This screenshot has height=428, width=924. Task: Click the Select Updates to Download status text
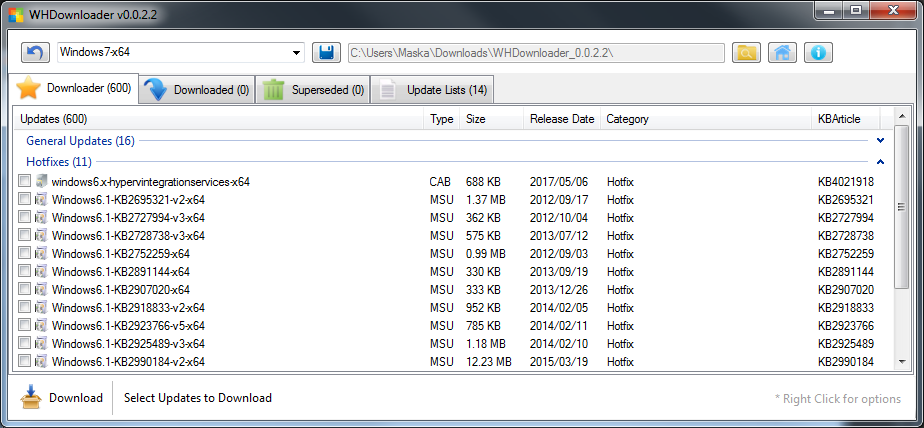[198, 398]
